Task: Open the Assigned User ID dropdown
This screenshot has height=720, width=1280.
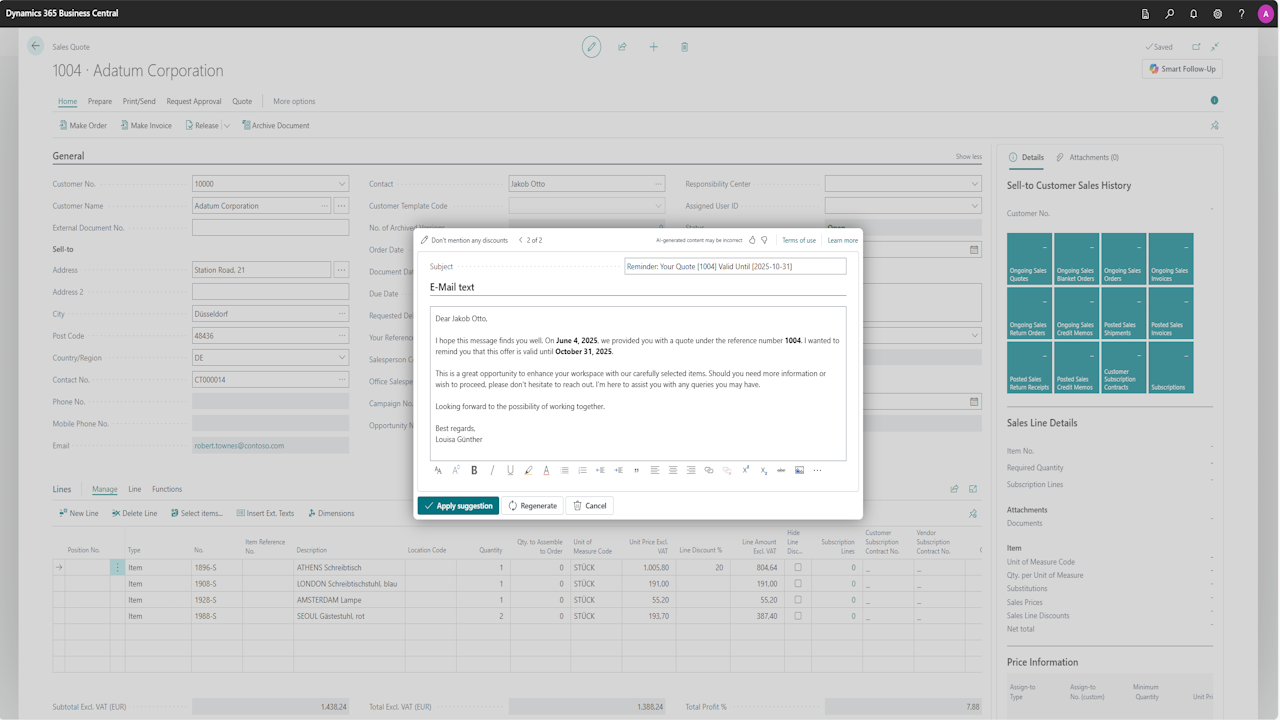Action: (975, 206)
